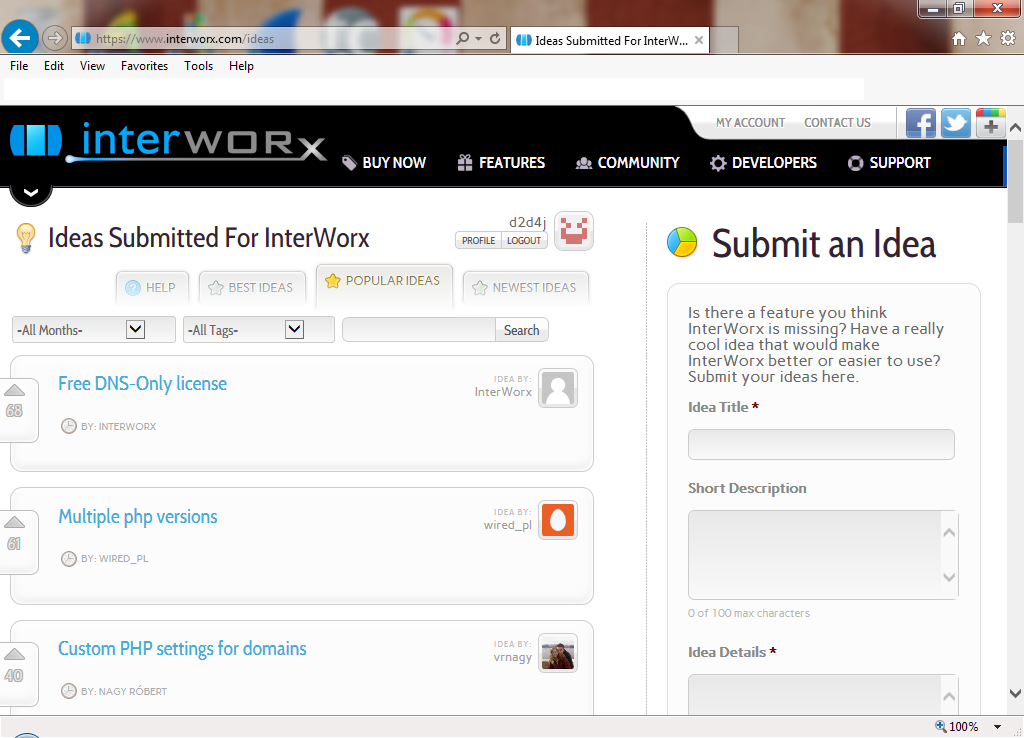The image size is (1024, 738).
Task: Open the Features navigation link
Action: (501, 163)
